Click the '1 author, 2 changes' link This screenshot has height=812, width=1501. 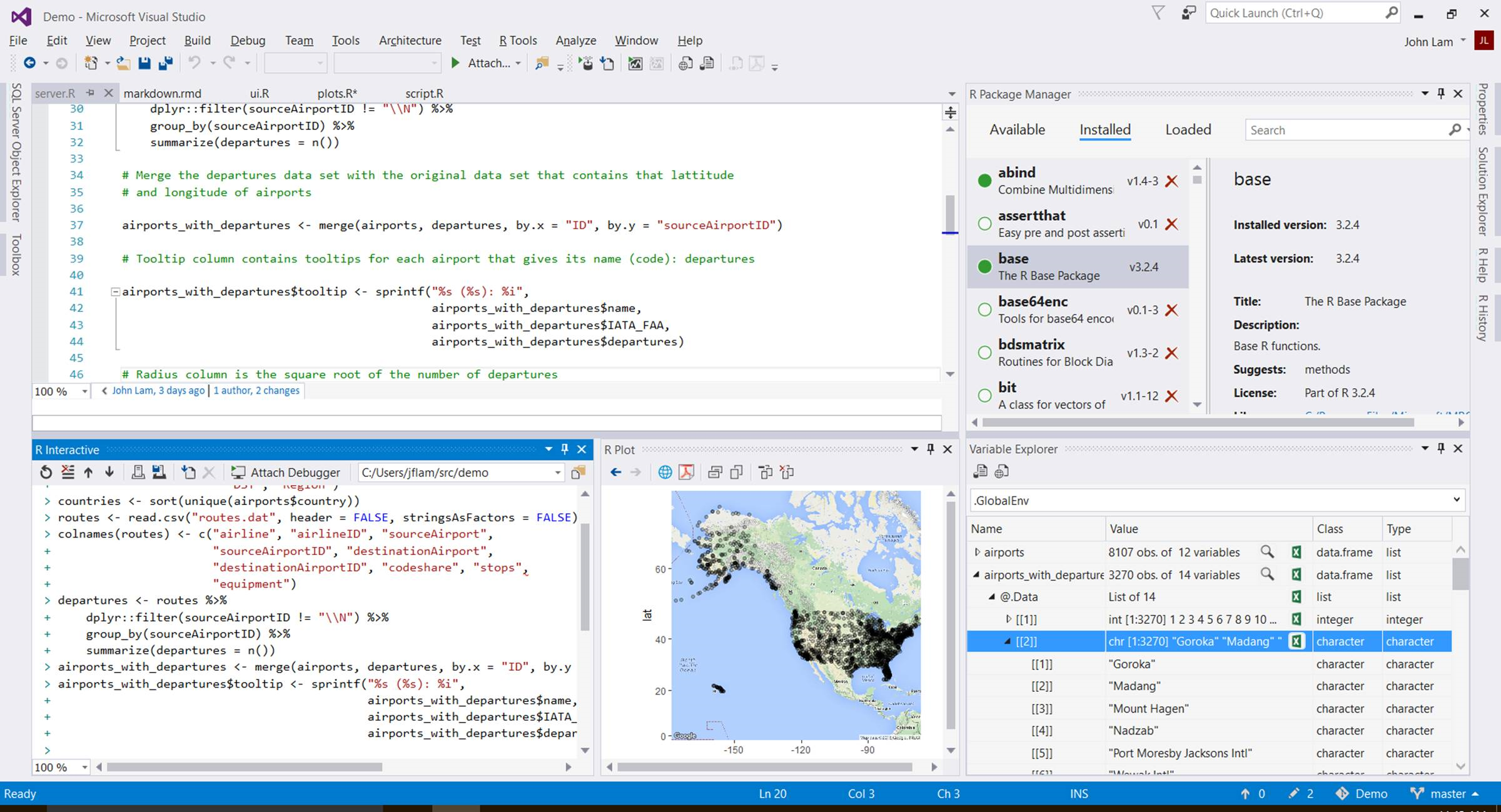point(256,391)
